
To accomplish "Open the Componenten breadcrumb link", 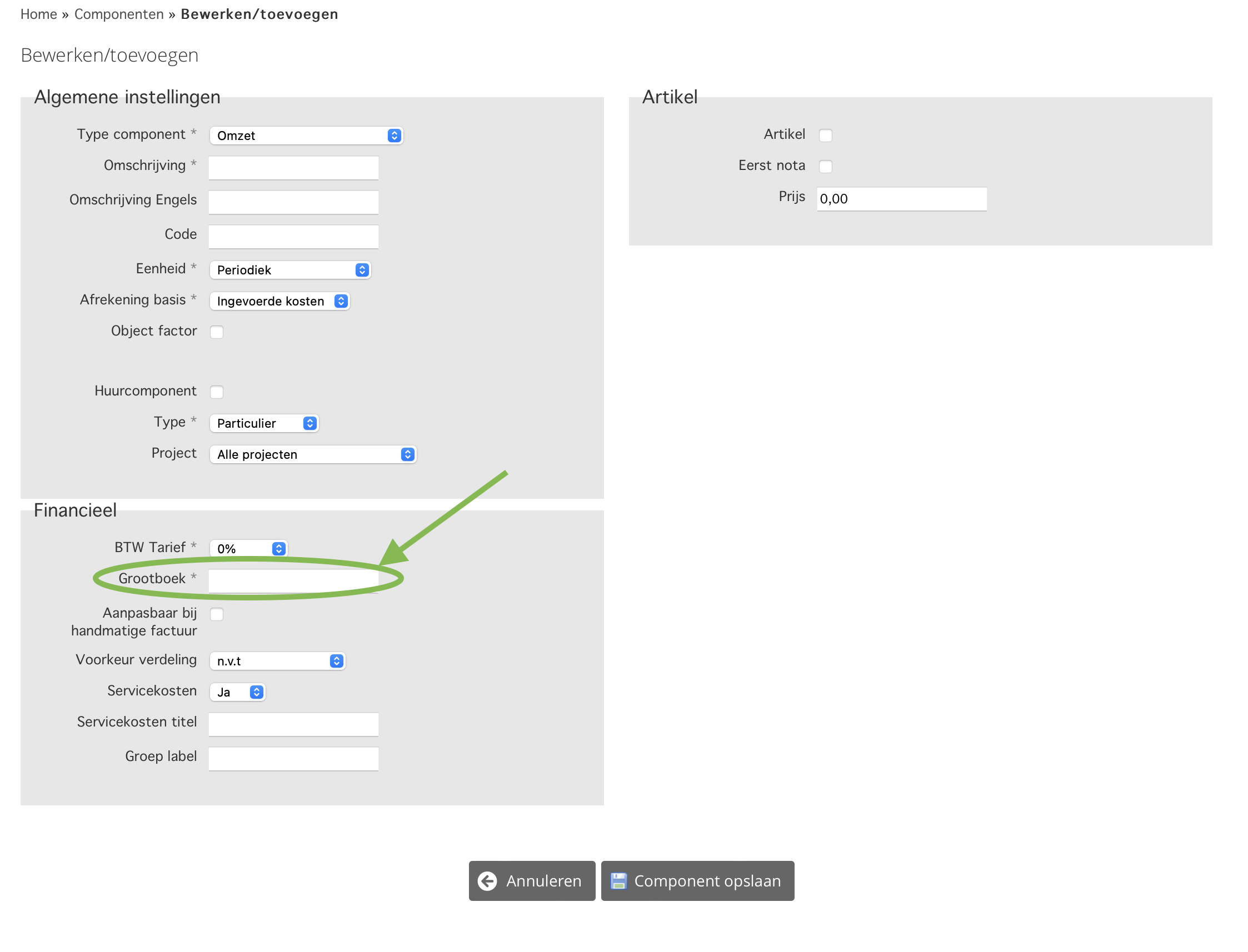I will [119, 14].
